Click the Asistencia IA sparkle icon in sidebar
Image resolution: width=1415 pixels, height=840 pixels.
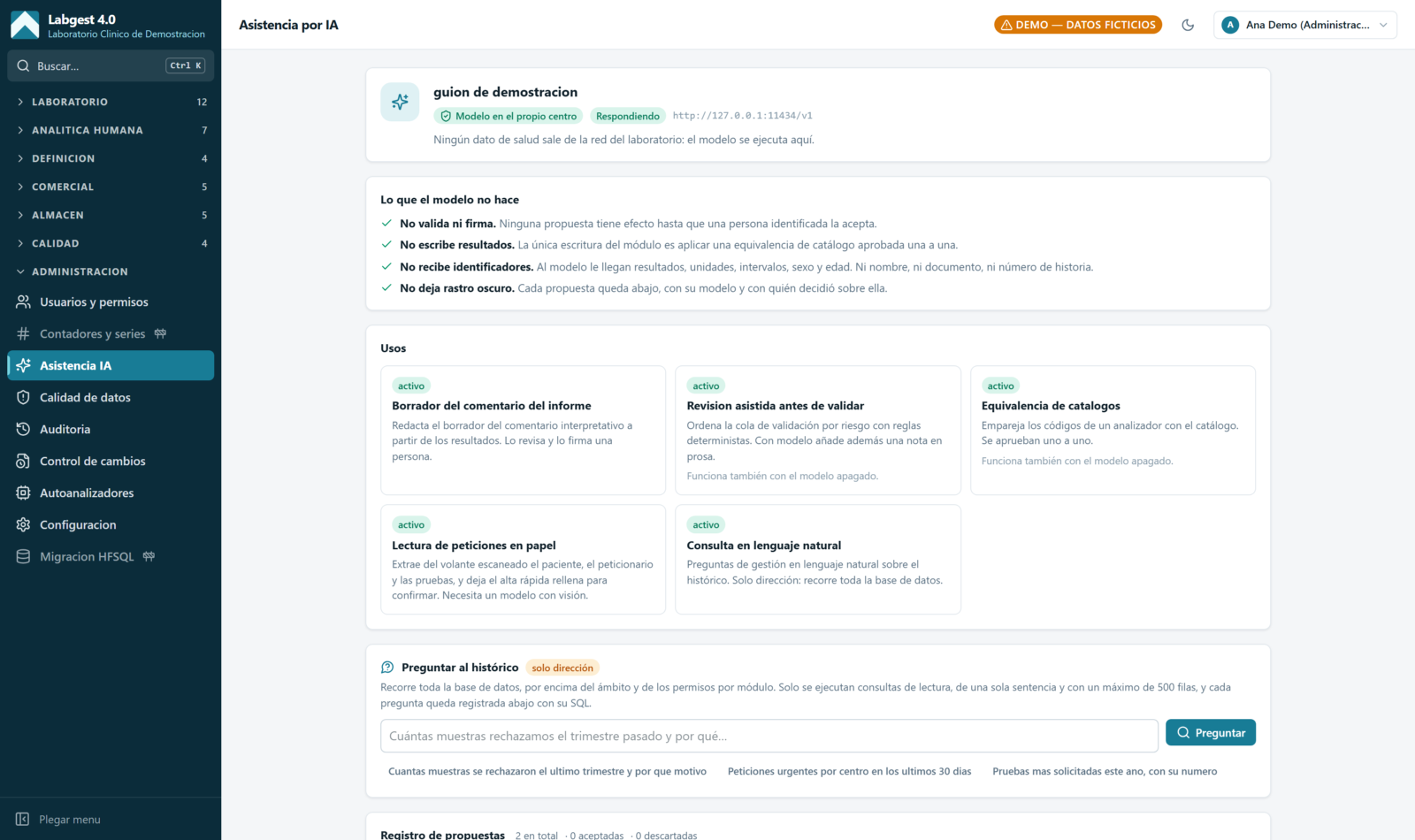tap(23, 365)
